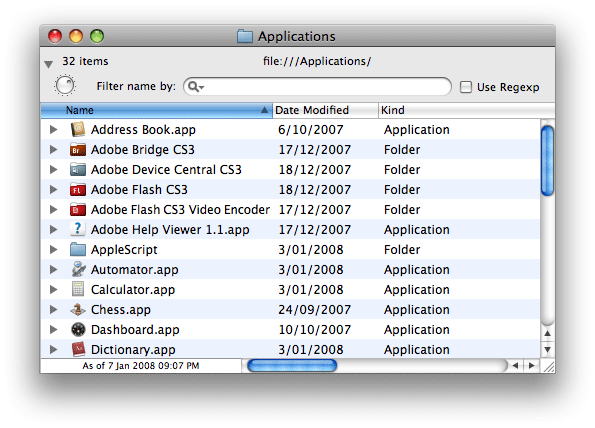
Task: Click the vertical scroll up arrow
Action: click(547, 333)
